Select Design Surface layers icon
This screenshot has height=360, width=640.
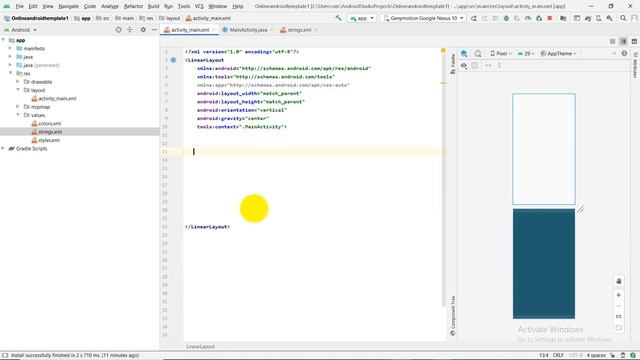tap(464, 53)
